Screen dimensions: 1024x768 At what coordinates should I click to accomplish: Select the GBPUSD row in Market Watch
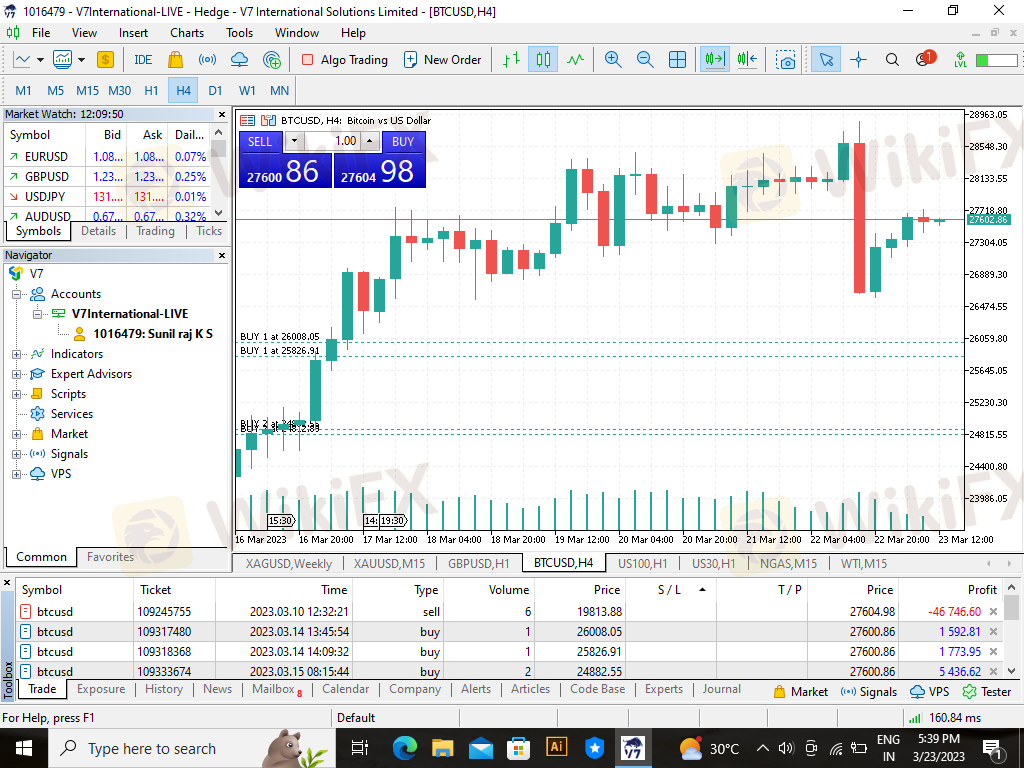click(107, 177)
